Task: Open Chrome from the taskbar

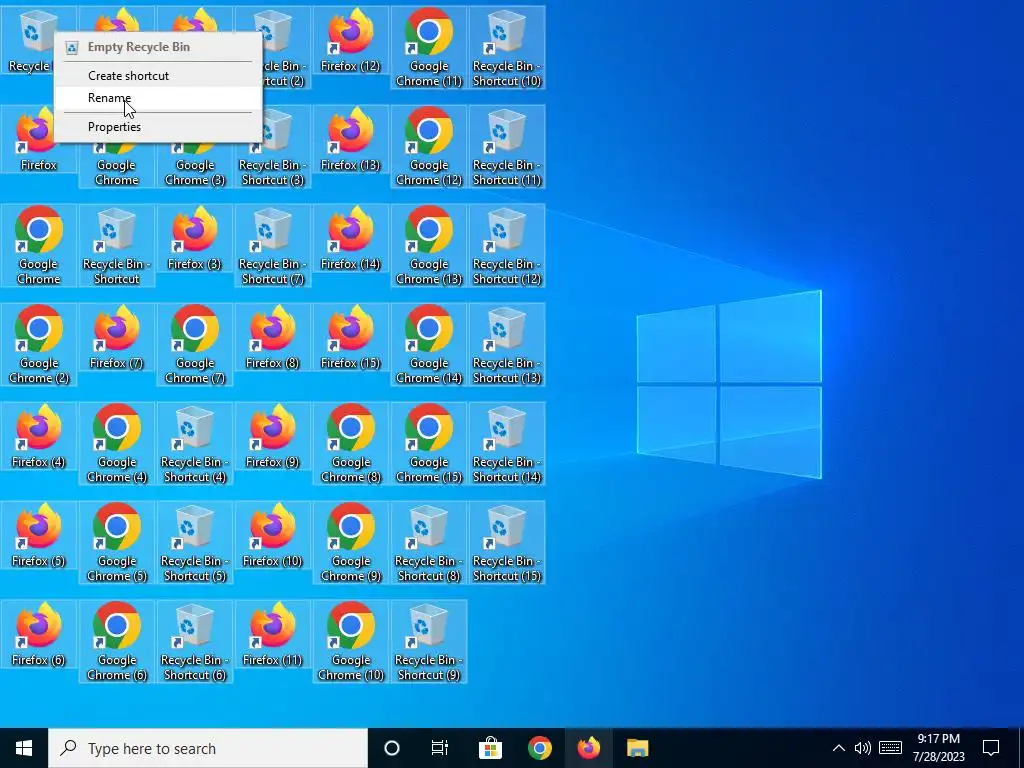Action: [x=539, y=748]
